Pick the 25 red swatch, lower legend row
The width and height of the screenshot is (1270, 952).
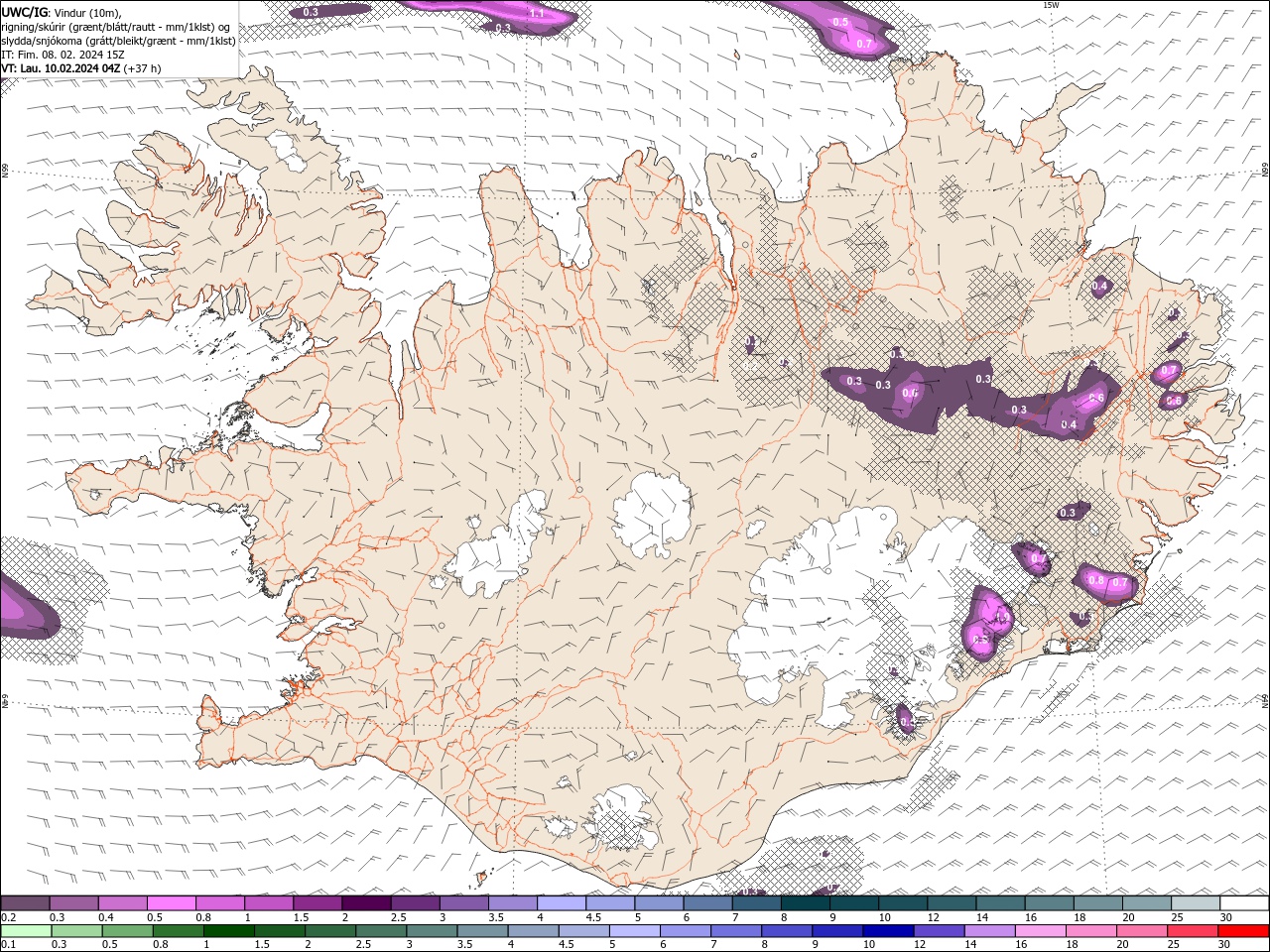1192,931
